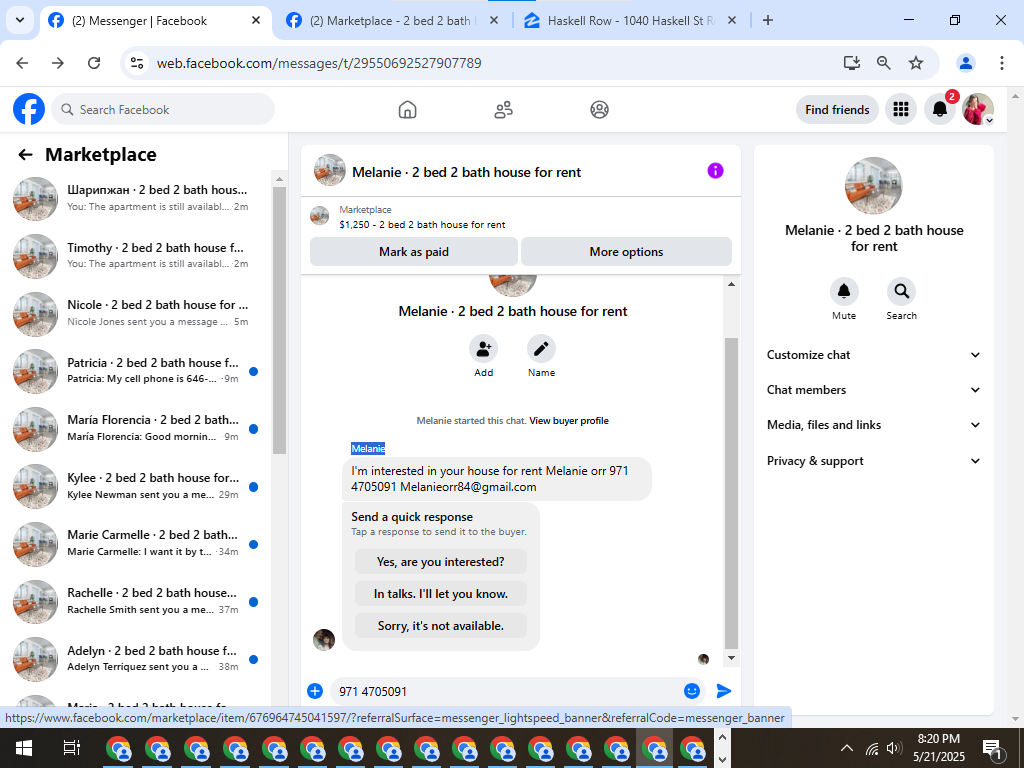Click the Name pencil edit icon

click(541, 349)
